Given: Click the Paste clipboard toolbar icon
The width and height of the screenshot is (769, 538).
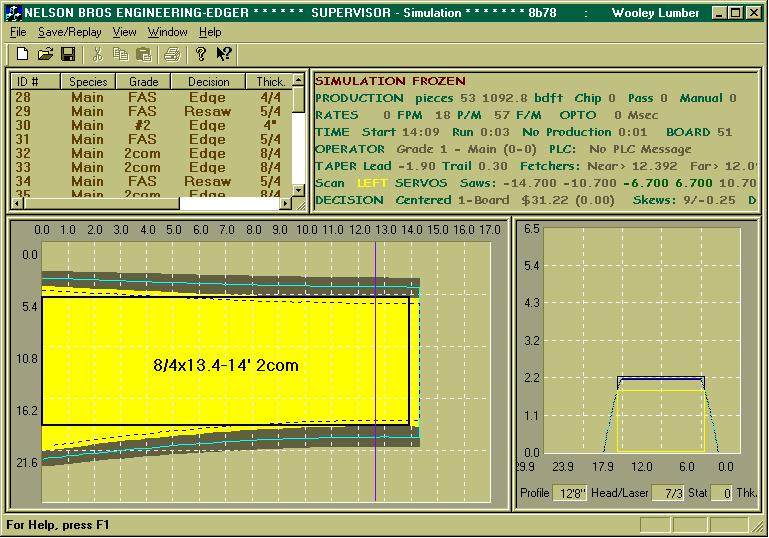Looking at the screenshot, I should click(x=143, y=53).
